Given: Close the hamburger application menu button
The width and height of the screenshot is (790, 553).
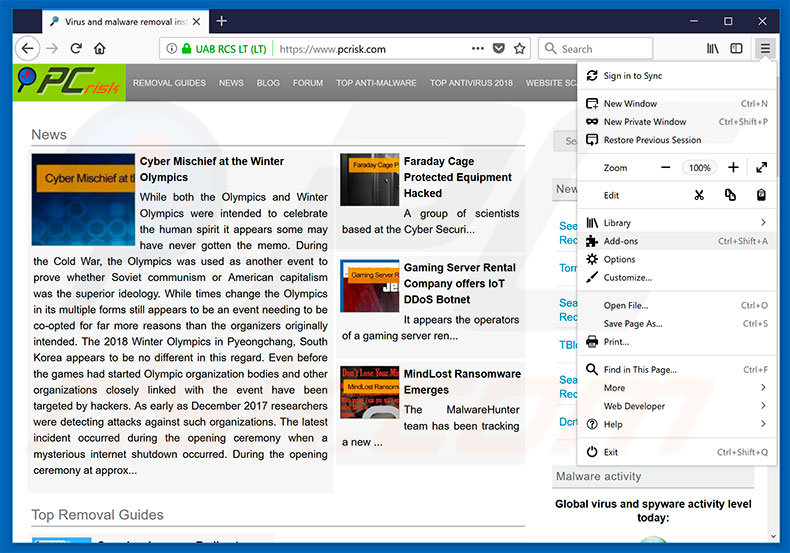Looking at the screenshot, I should coord(765,48).
